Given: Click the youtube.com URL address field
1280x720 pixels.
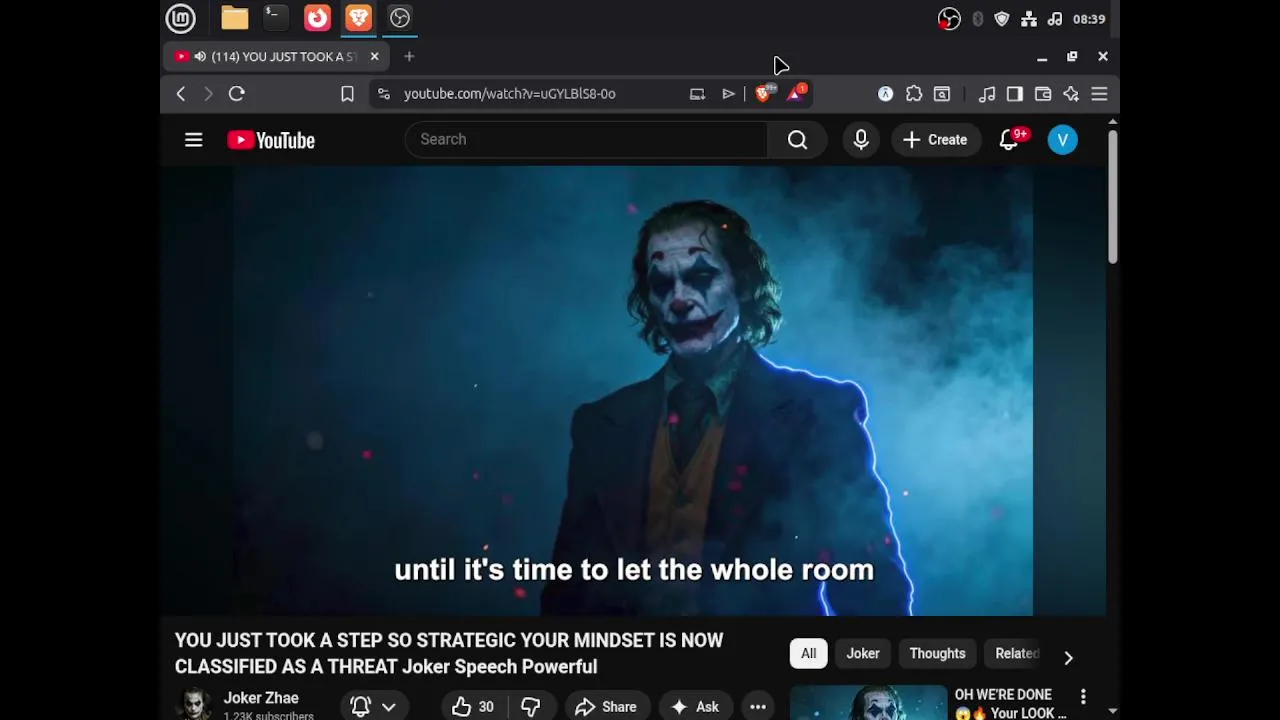Looking at the screenshot, I should pyautogui.click(x=510, y=94).
